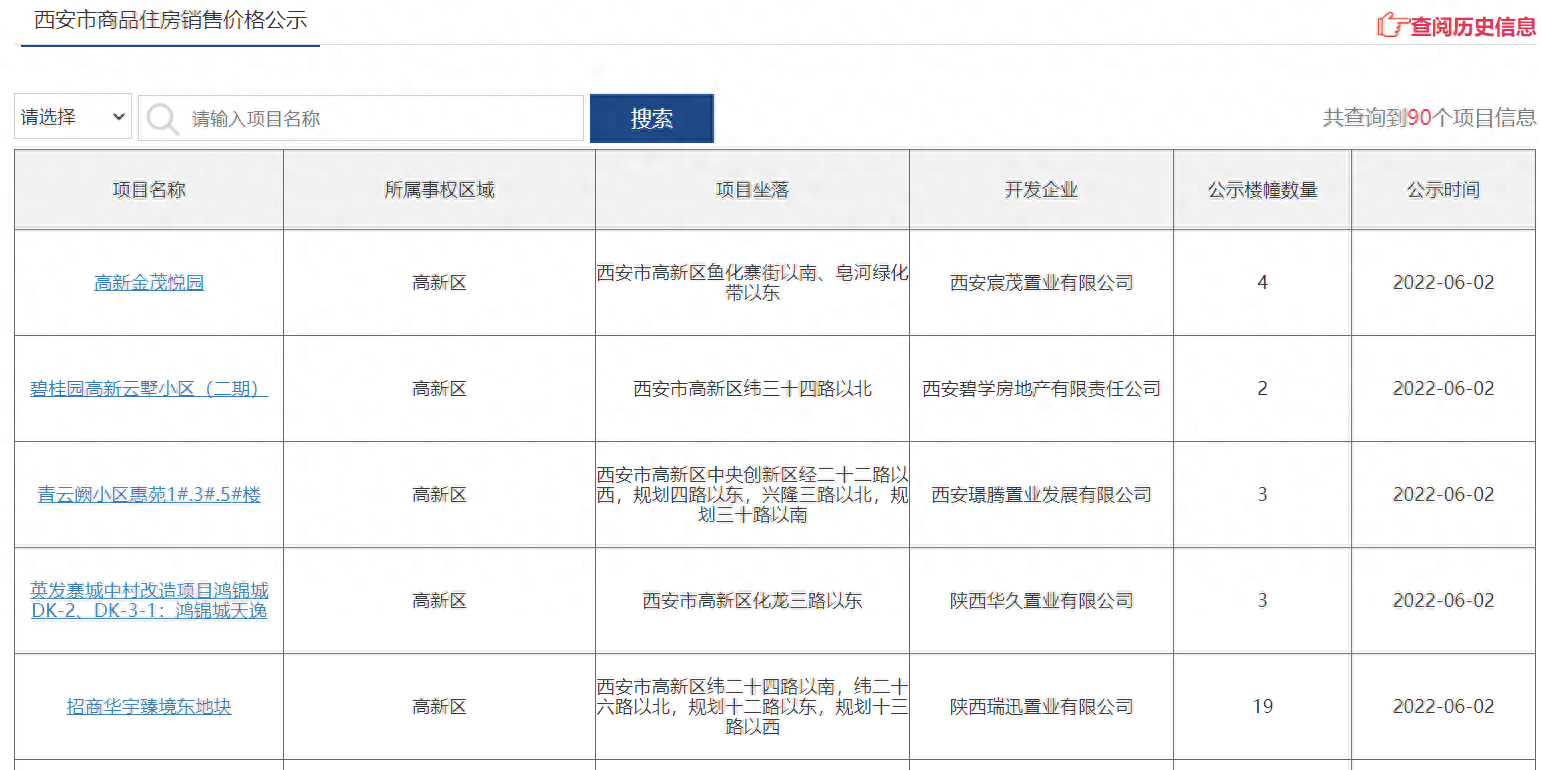
Task: Click address 西安市高新区纬三十四路以北
Action: [752, 389]
